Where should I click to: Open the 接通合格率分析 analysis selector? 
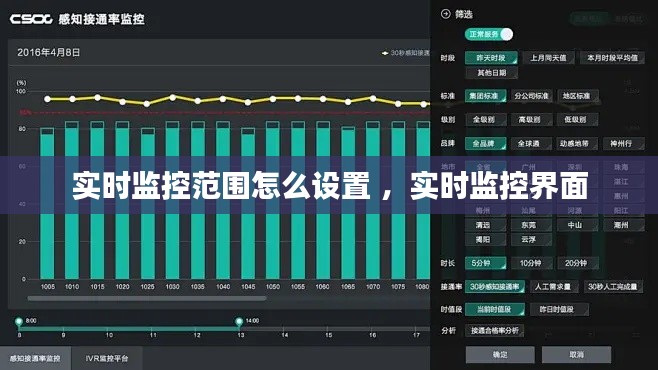(494, 331)
